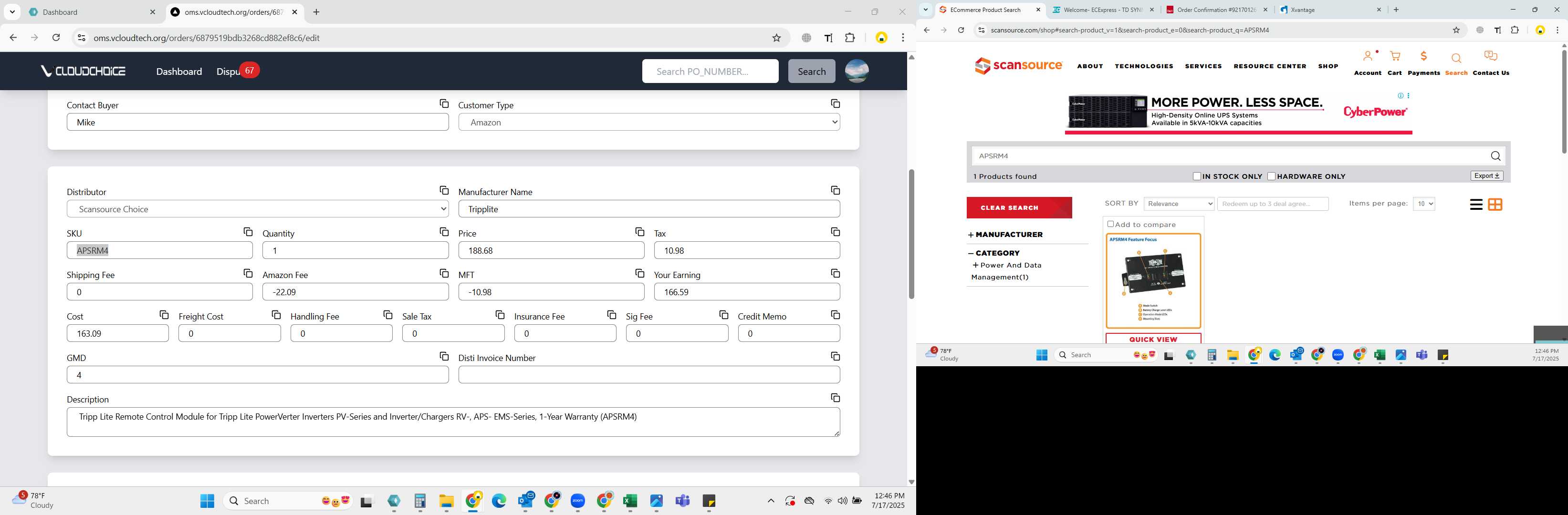Open the APSRM4 product thumbnail

tap(1153, 281)
